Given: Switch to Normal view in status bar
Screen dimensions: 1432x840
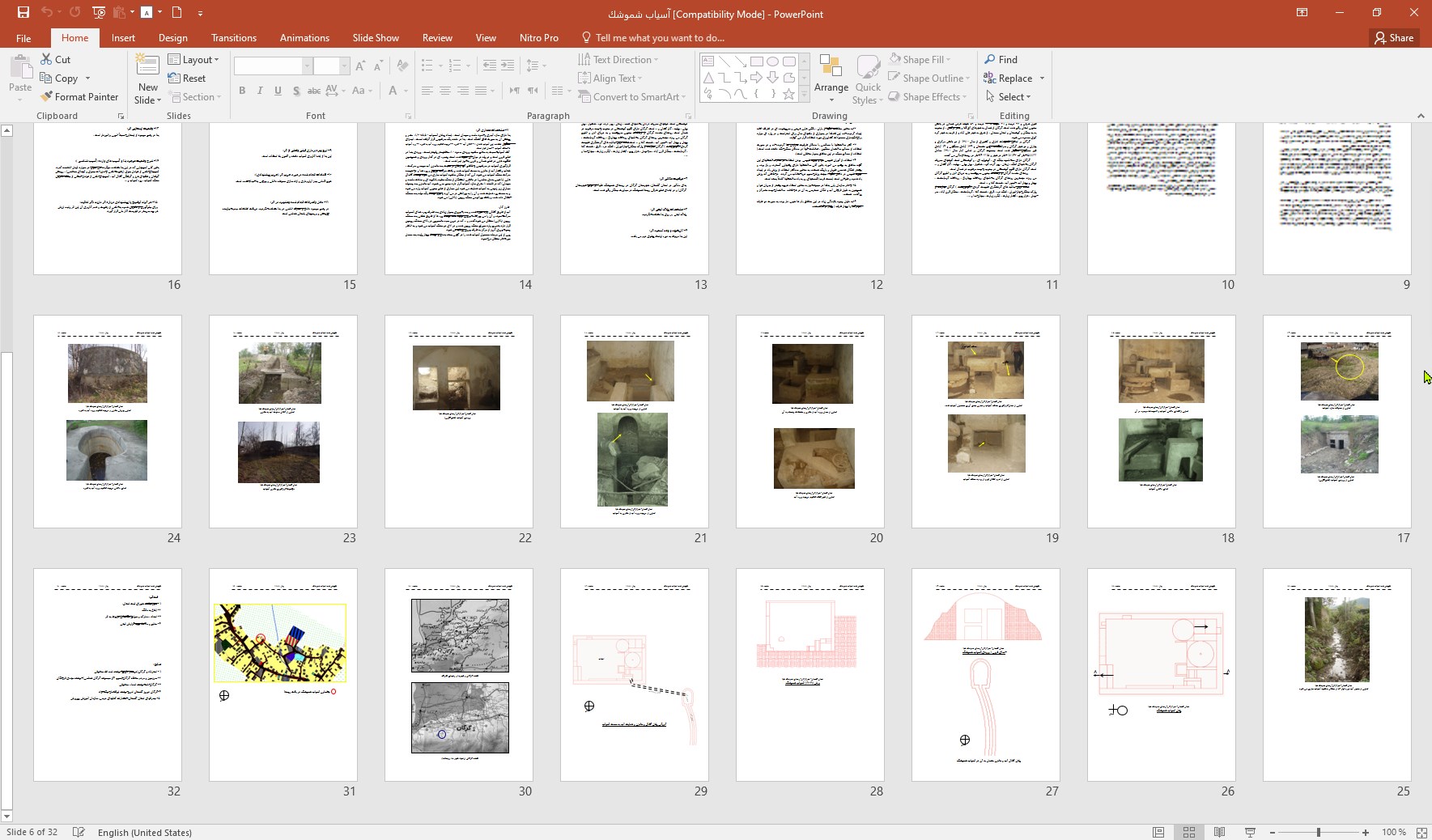Looking at the screenshot, I should click(x=1158, y=832).
